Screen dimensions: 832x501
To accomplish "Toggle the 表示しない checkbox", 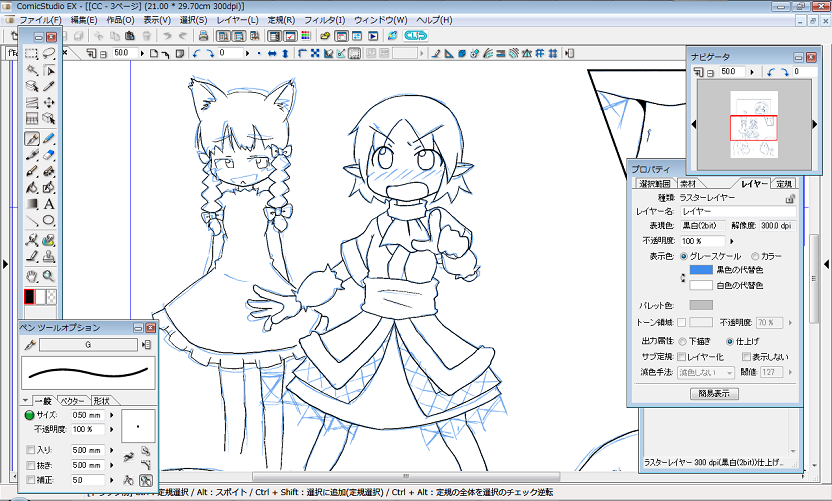I will pos(747,357).
